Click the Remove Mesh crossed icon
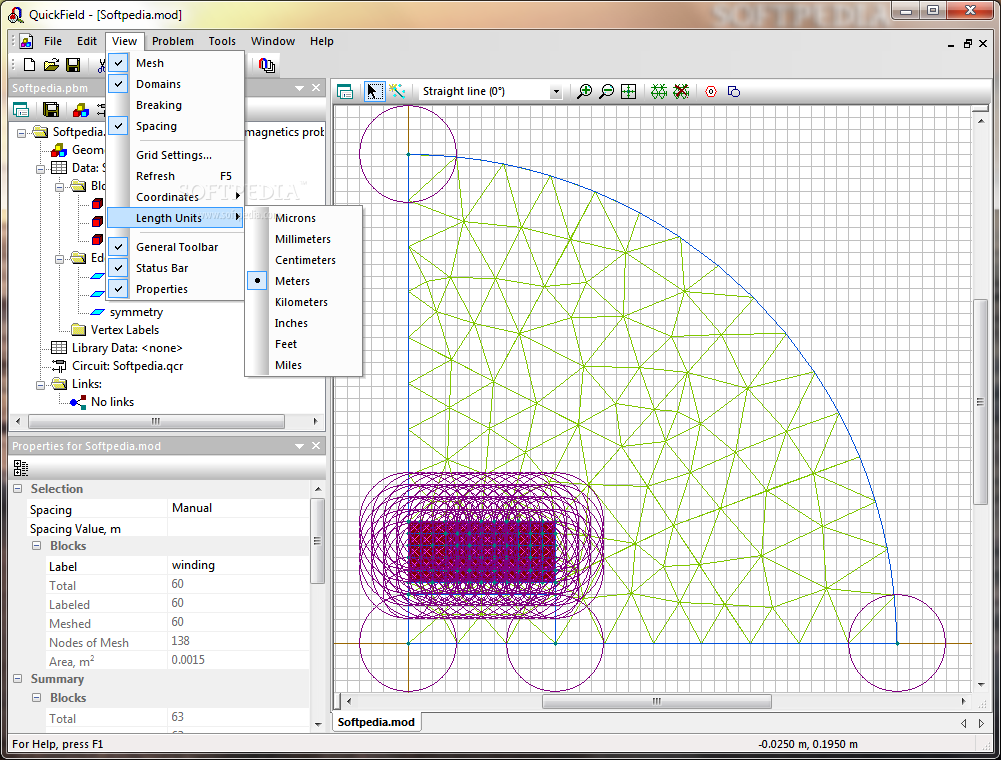Image resolution: width=1001 pixels, height=760 pixels. pos(681,92)
